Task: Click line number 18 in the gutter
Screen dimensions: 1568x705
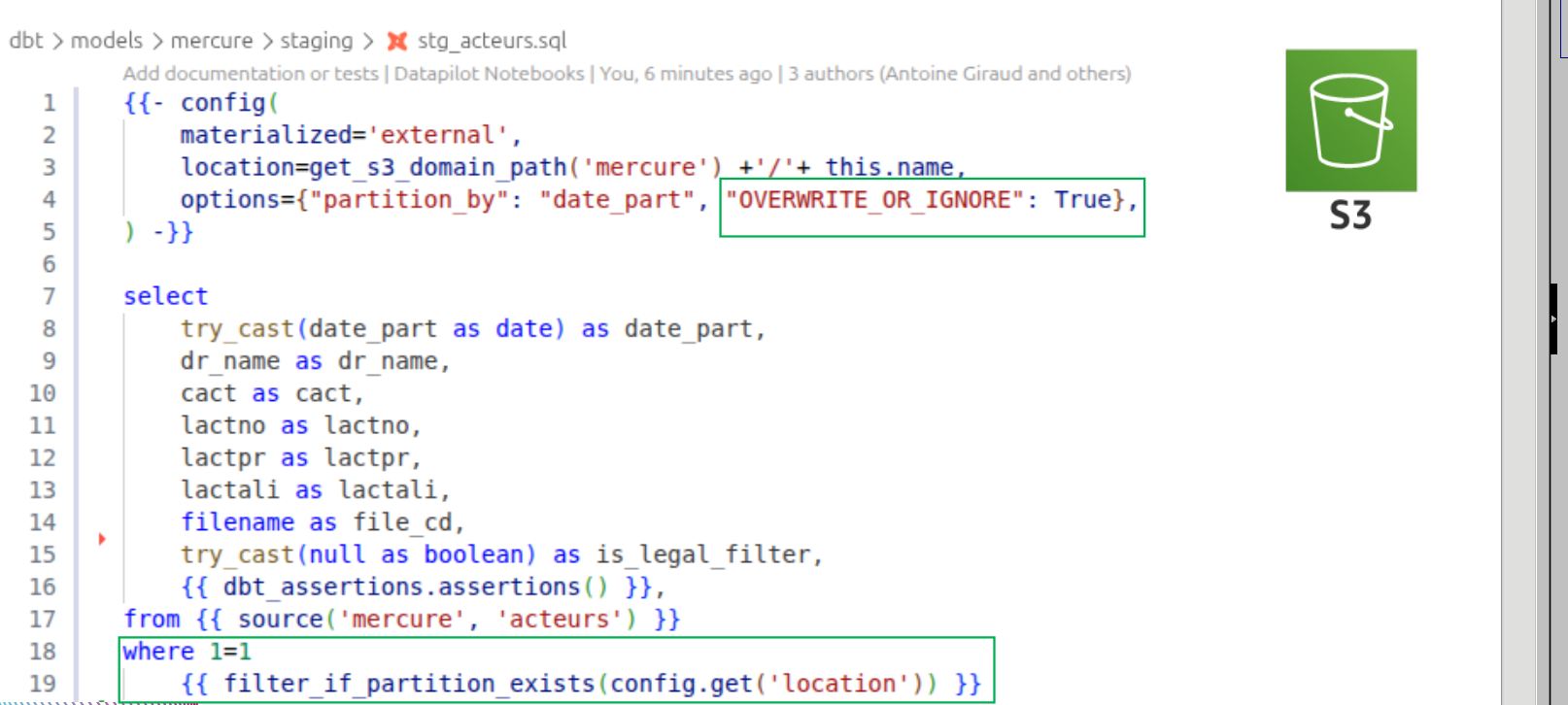Action: point(43,652)
